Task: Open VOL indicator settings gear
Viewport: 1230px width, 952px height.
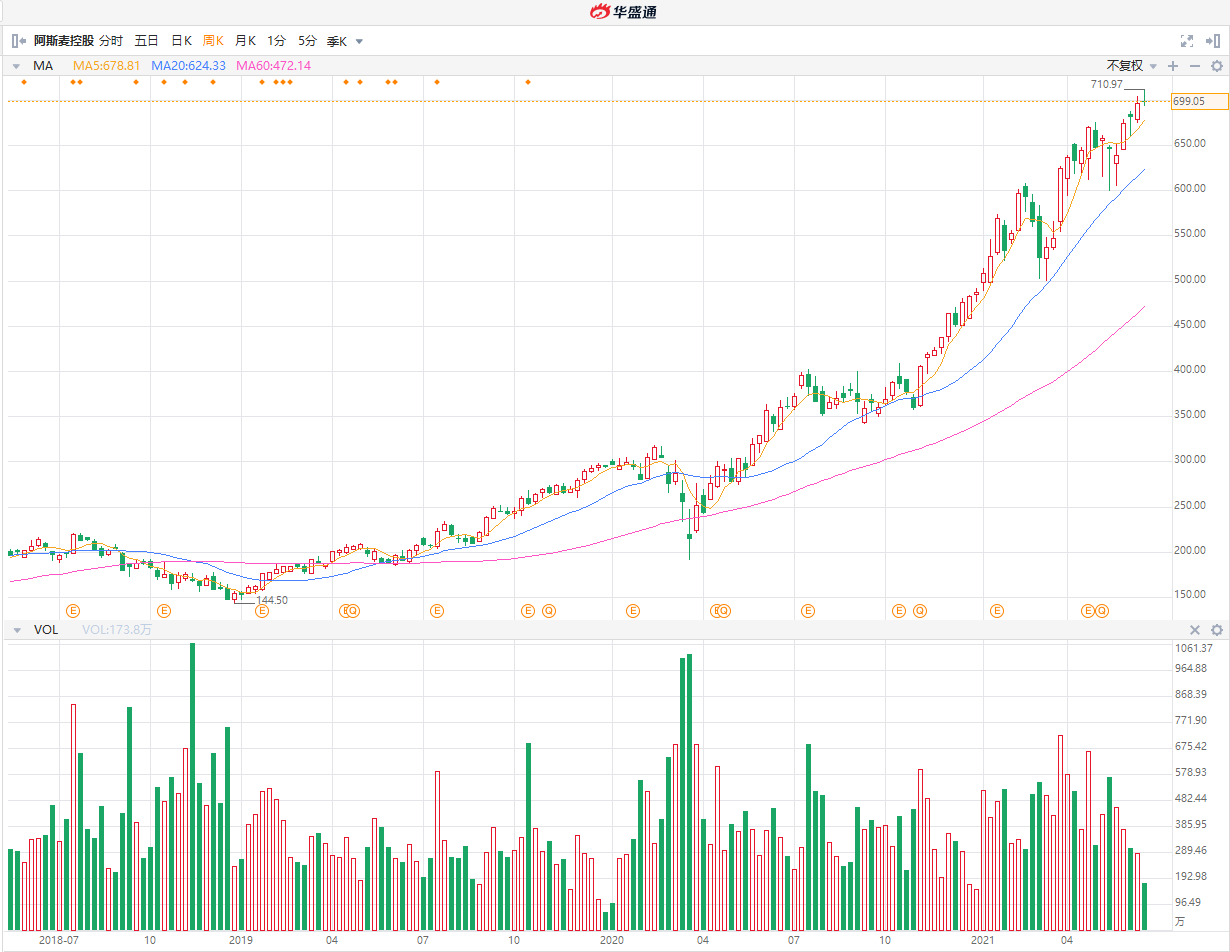Action: 1217,630
